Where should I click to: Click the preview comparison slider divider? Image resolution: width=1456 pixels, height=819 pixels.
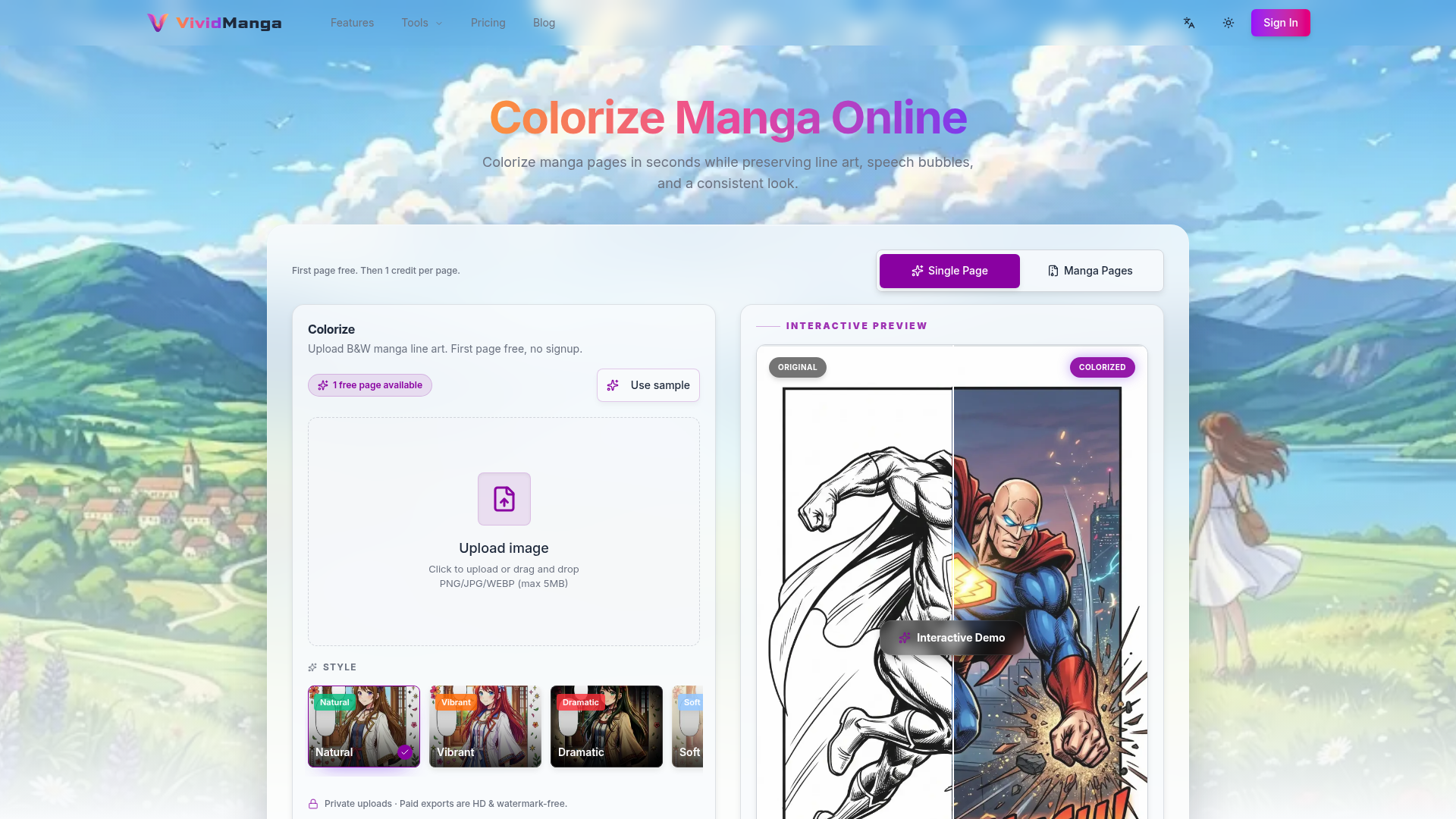952,582
